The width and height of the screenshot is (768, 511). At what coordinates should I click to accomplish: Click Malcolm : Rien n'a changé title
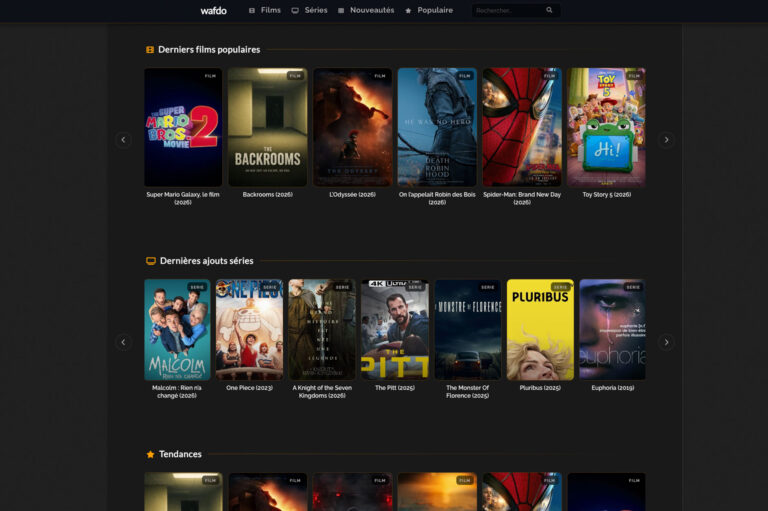[x=177, y=391]
